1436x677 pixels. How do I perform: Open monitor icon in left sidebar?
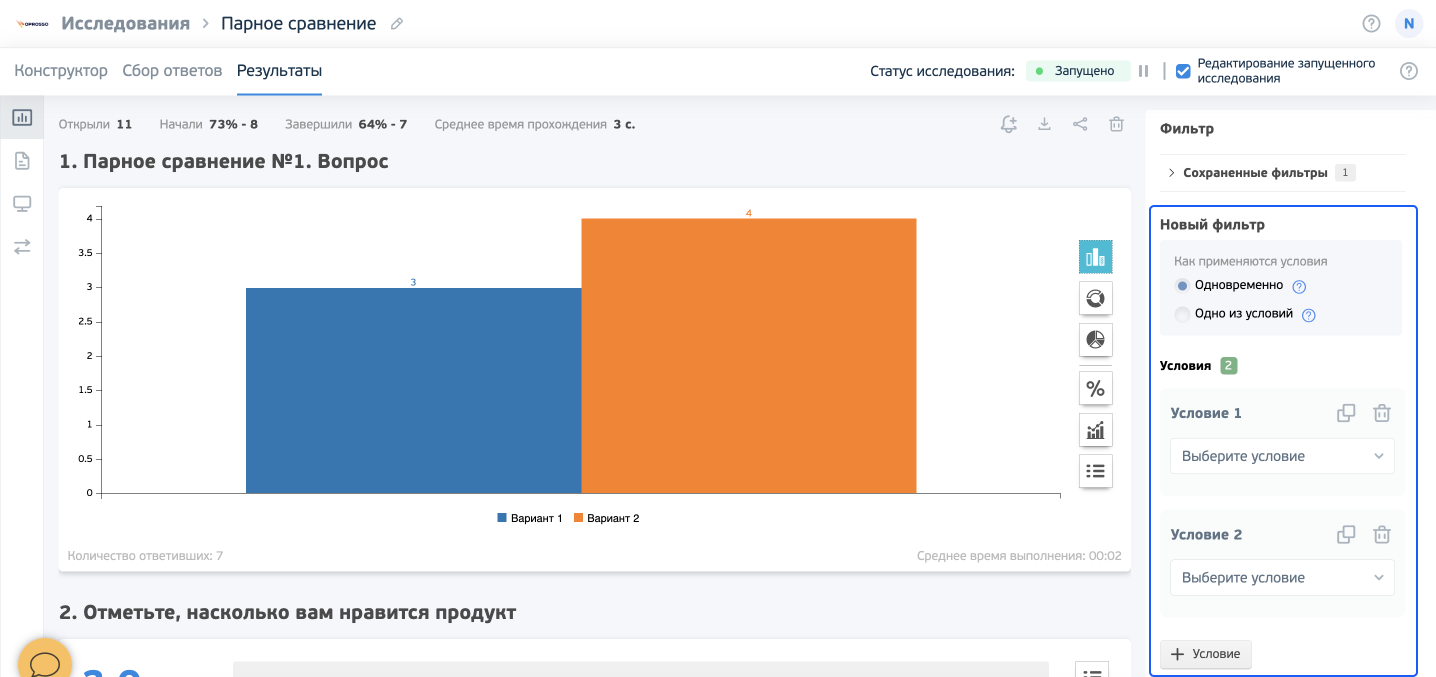[22, 204]
